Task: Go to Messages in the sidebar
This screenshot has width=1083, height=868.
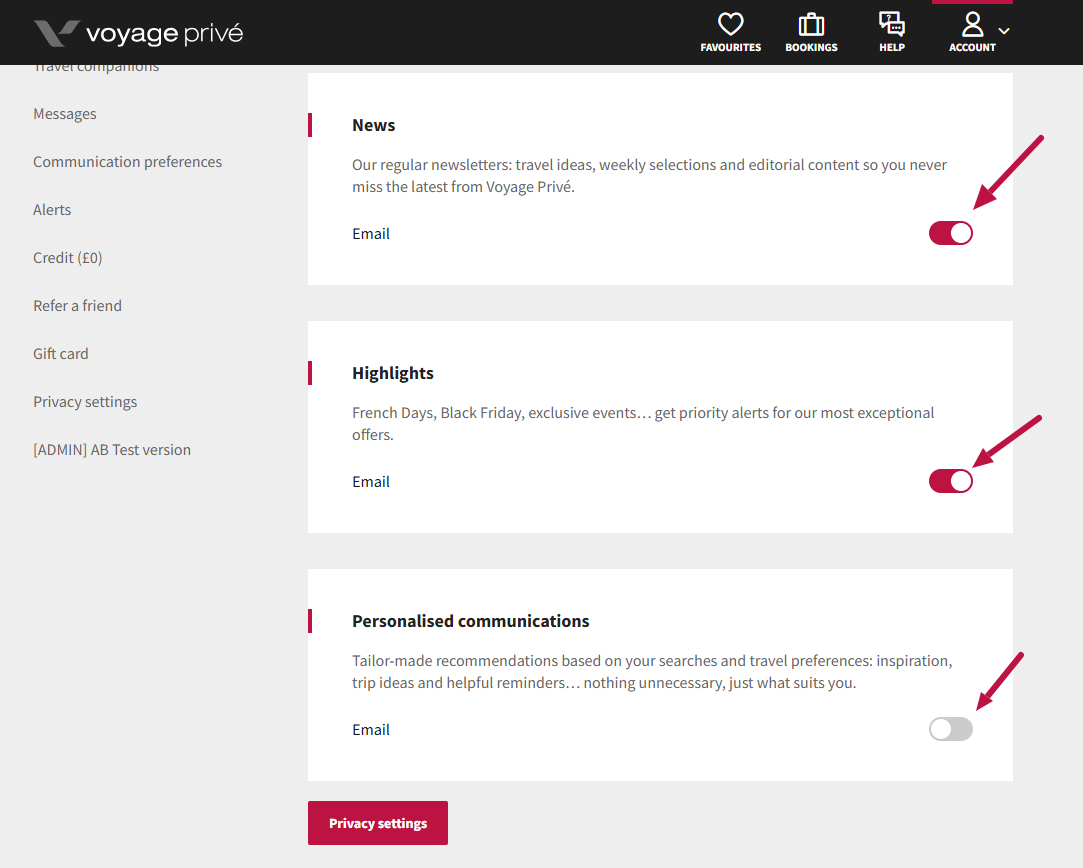Action: [65, 114]
